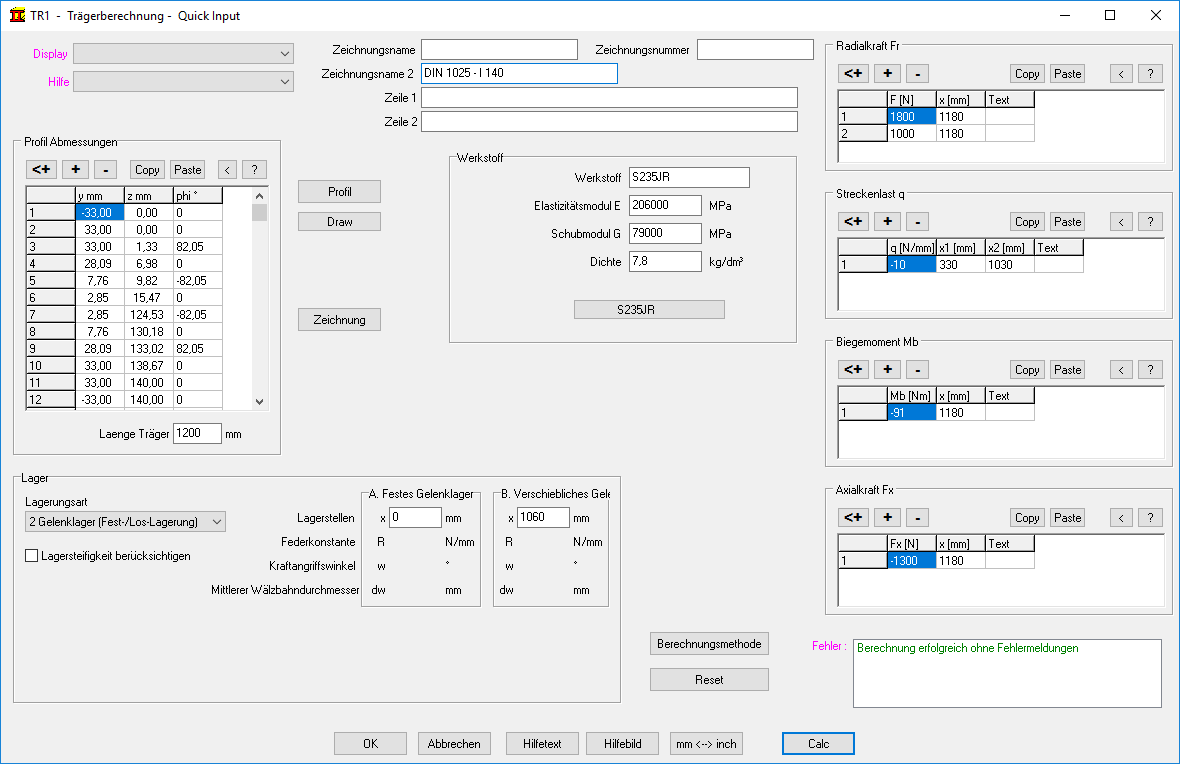Click the '<+' insert row button in Profil Abmessungen
The width and height of the screenshot is (1180, 764).
(x=43, y=170)
